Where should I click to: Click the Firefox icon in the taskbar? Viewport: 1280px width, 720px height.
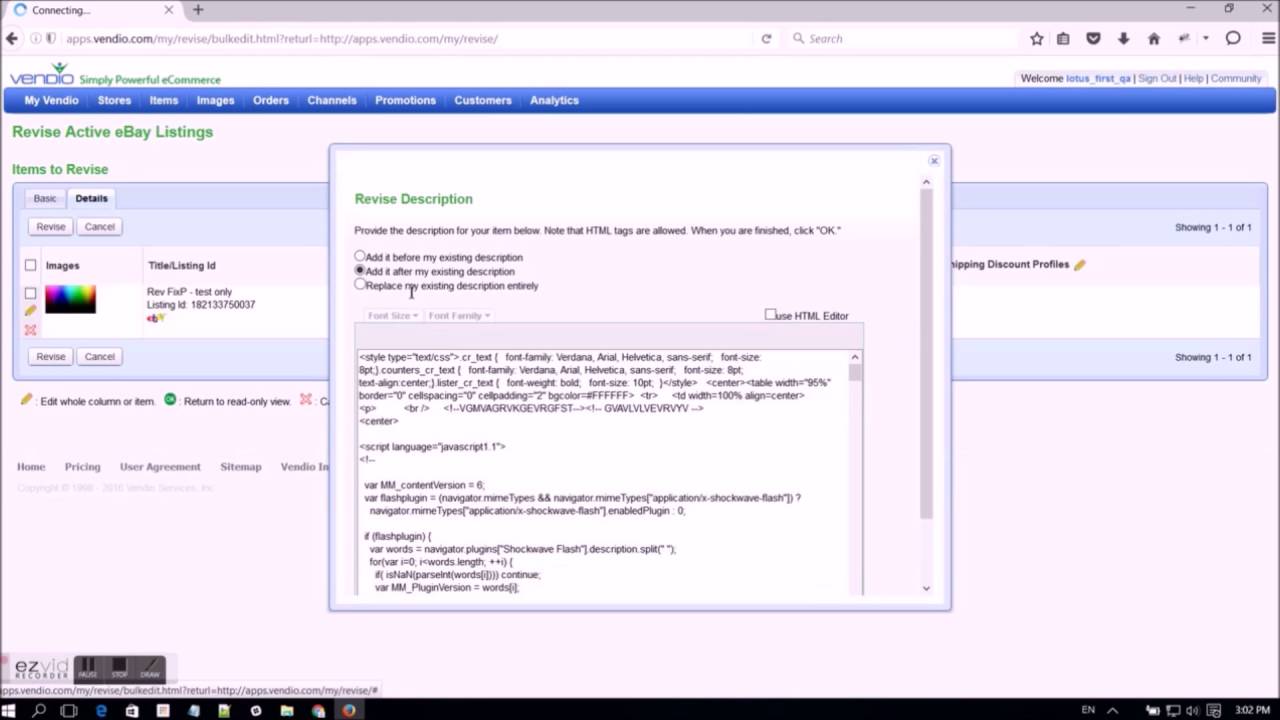(349, 710)
